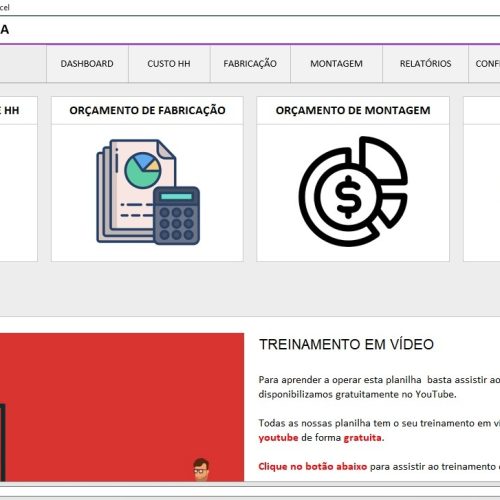Click the empty cell left of DASHBOARD
The width and height of the screenshot is (500, 500).
23,63
